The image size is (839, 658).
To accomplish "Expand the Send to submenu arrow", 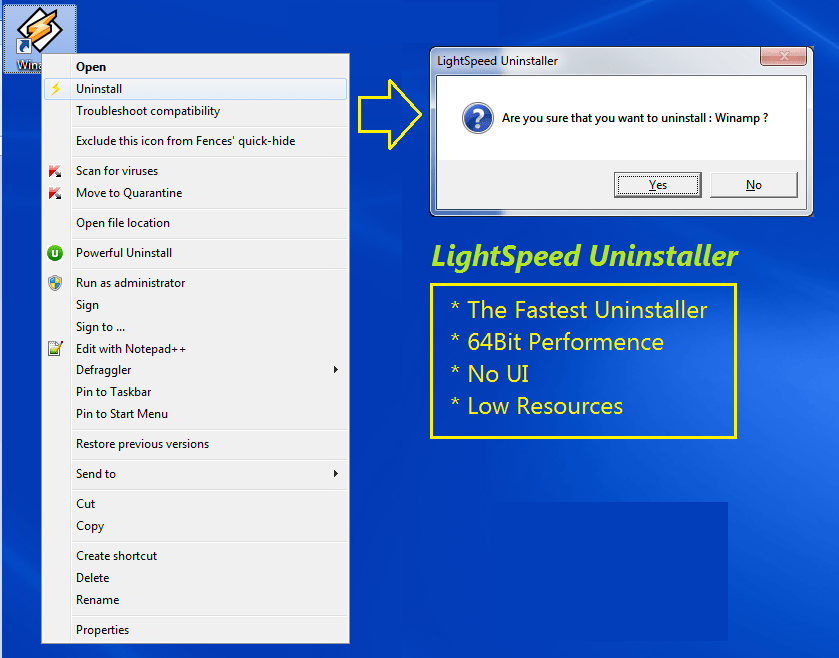I will tap(336, 474).
